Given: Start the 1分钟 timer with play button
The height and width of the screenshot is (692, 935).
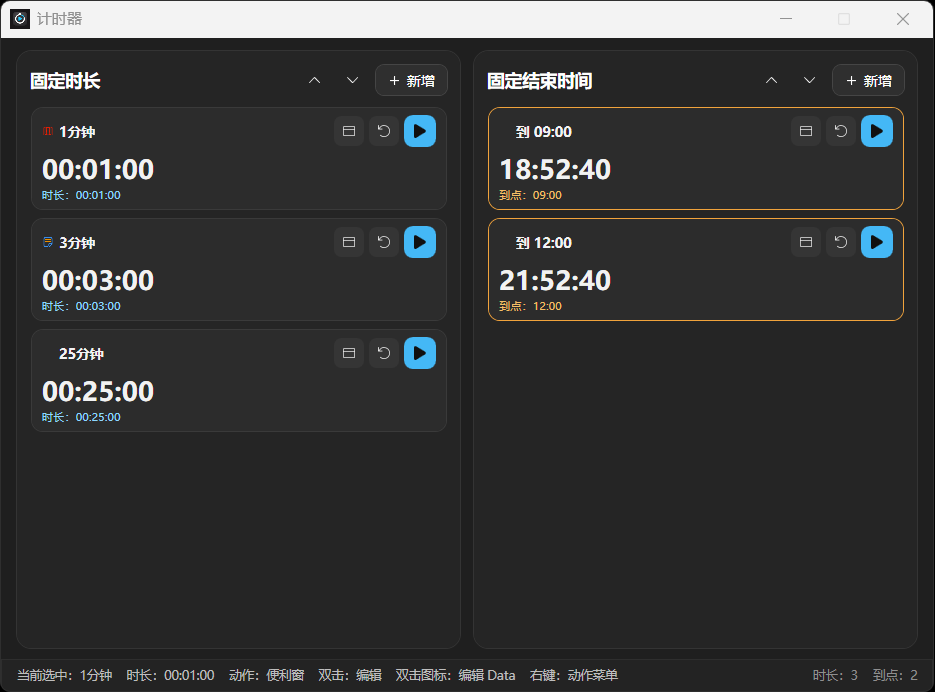Looking at the screenshot, I should 420,131.
